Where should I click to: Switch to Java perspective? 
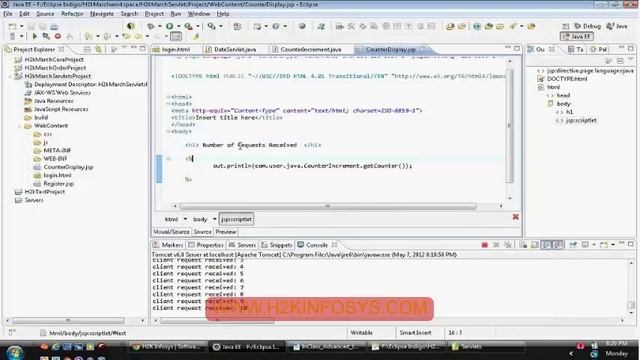(x=617, y=26)
